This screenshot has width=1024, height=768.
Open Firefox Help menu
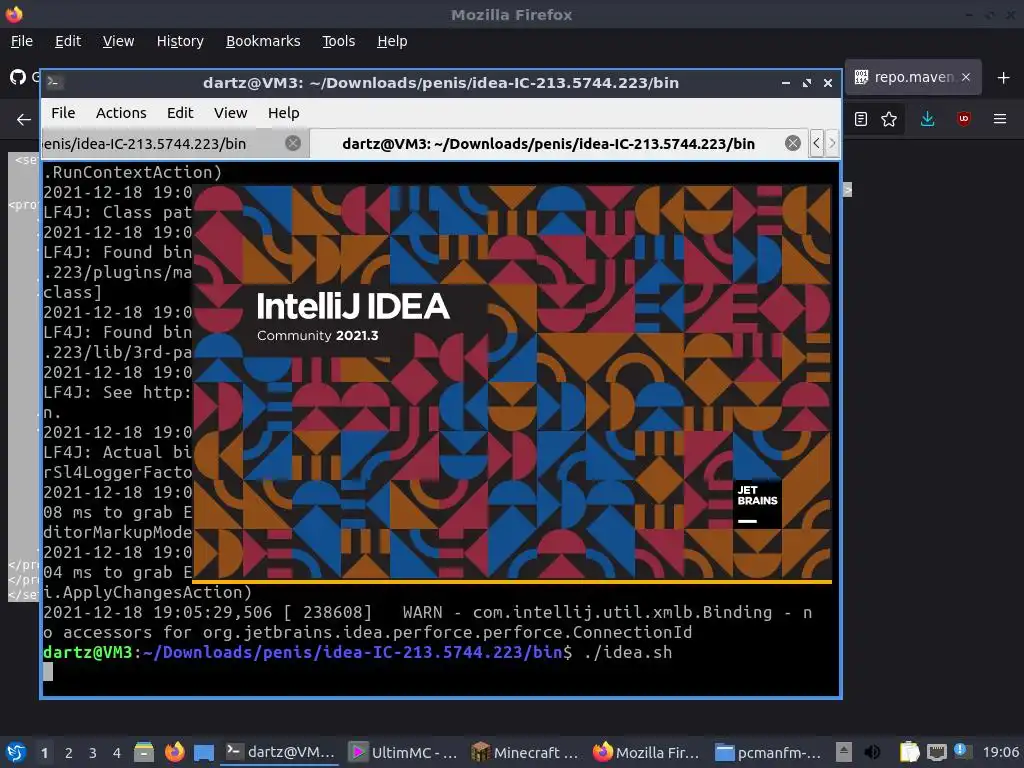[392, 41]
